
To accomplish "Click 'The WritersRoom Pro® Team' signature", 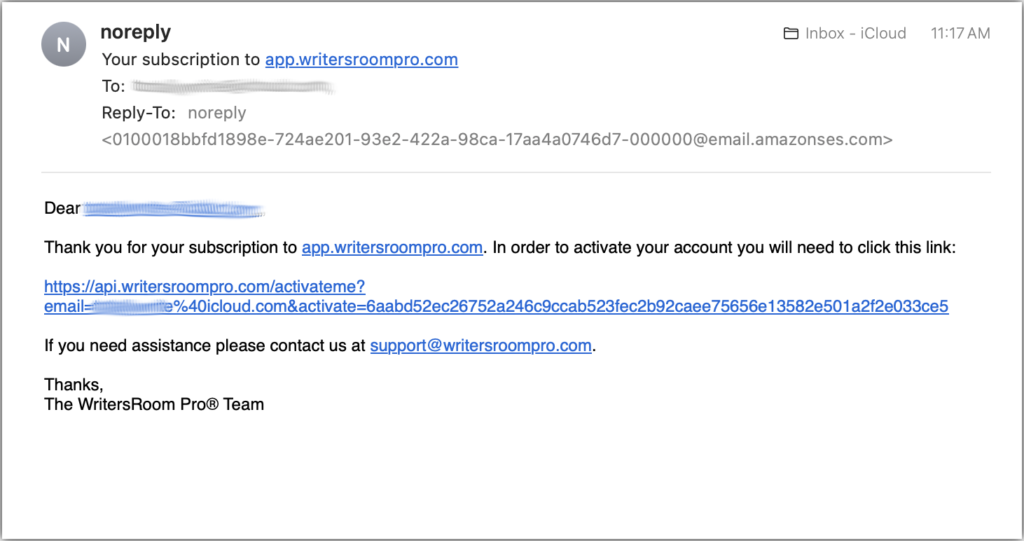I will click(x=154, y=404).
